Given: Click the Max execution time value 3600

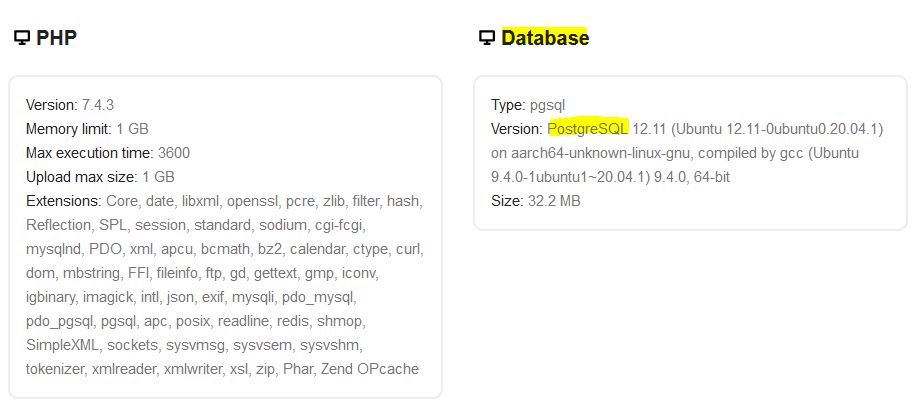Looking at the screenshot, I should pos(174,153).
